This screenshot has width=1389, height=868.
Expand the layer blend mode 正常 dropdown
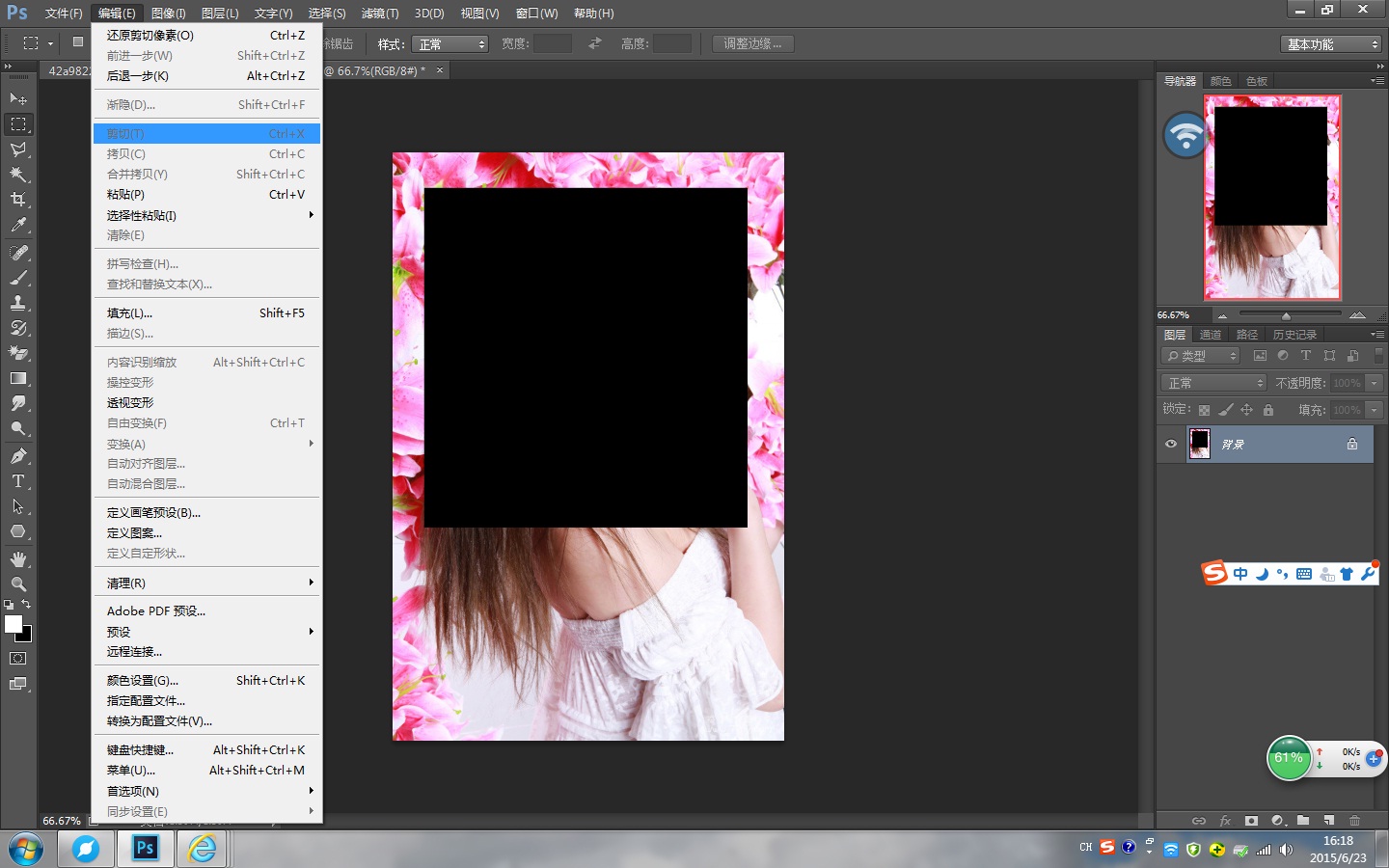[x=1213, y=383]
